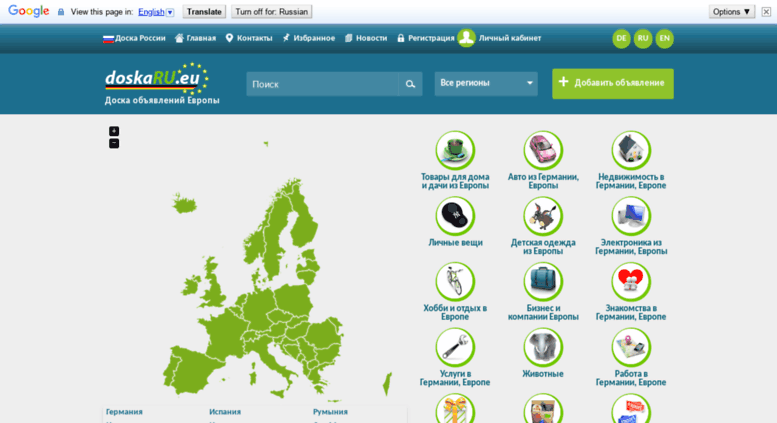The height and width of the screenshot is (423, 777).
Task: Focus the Поиск search field
Action: 323,84
